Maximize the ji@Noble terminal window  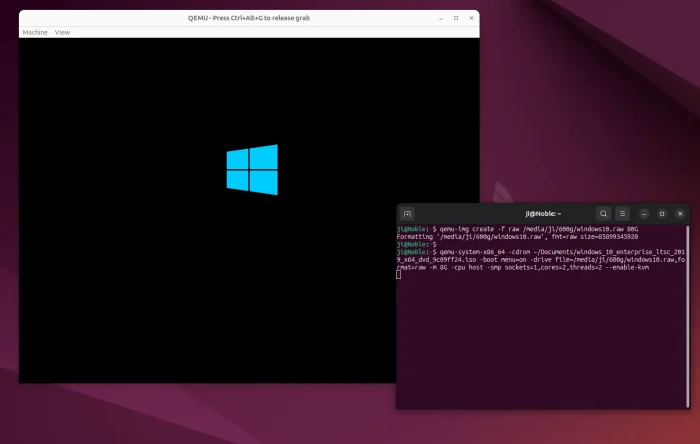[662, 214]
